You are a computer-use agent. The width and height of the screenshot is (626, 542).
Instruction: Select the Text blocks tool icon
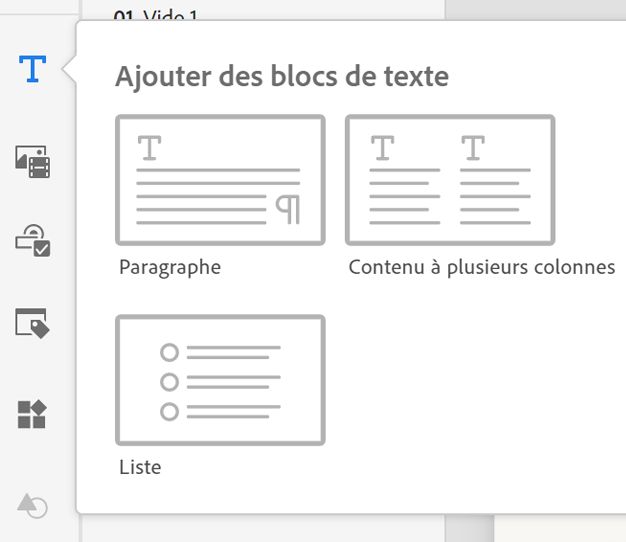tap(32, 69)
